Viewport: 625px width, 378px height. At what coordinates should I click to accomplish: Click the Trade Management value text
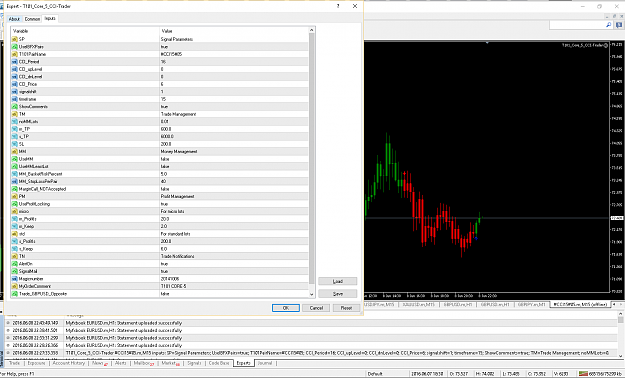(x=178, y=114)
